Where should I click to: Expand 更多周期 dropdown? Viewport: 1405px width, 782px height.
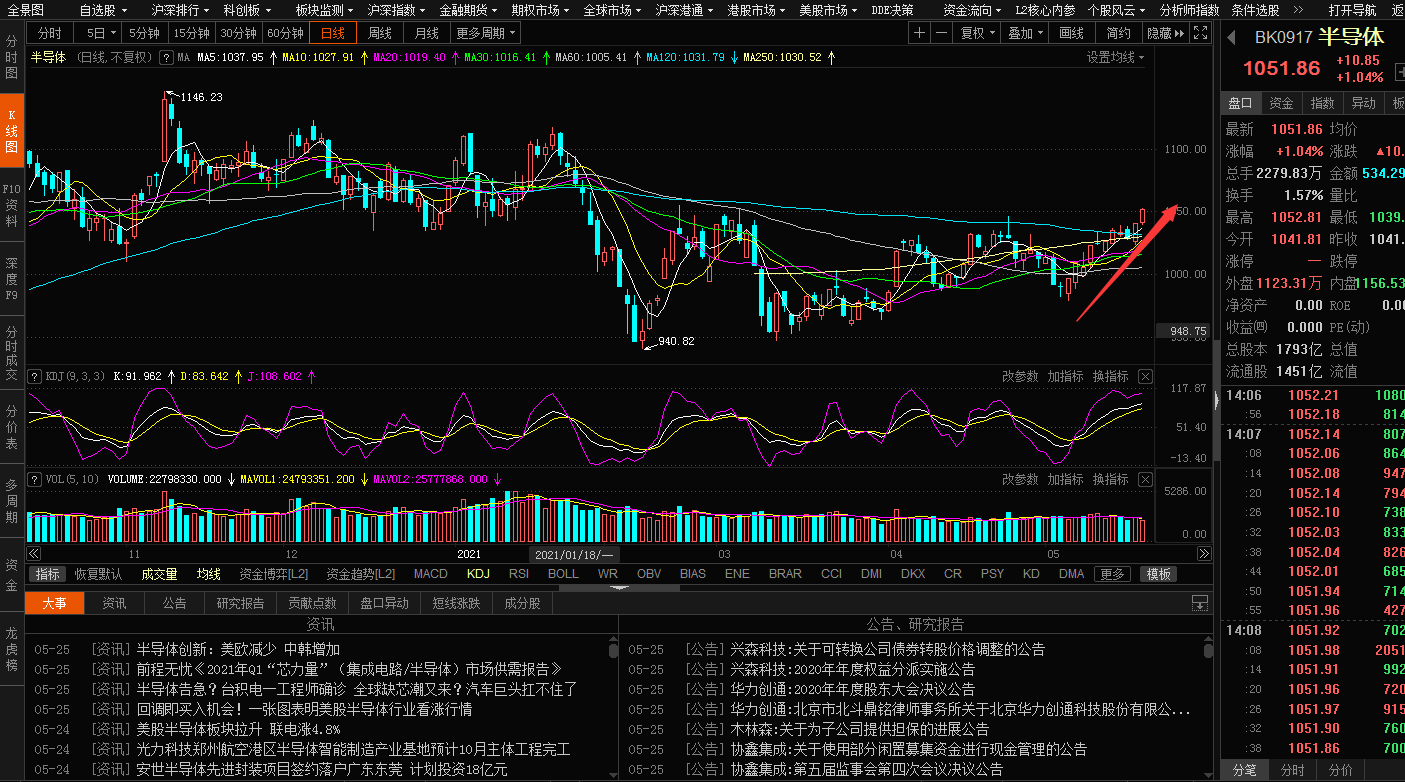coord(485,33)
